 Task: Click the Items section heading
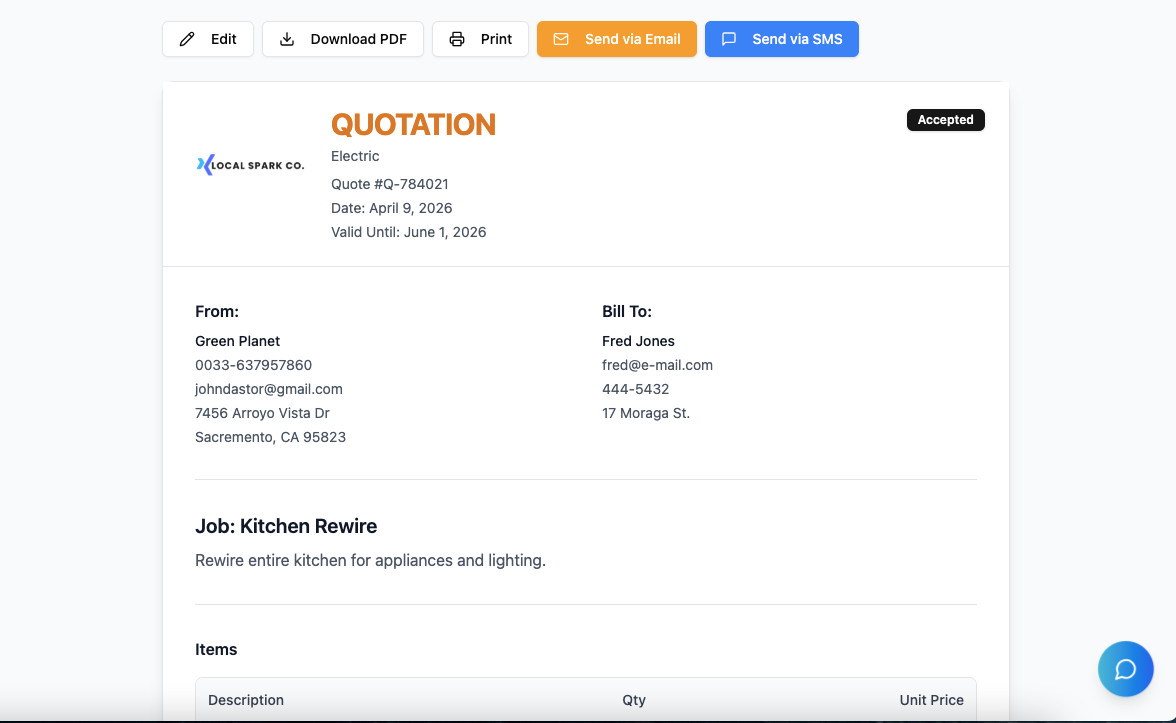pyautogui.click(x=216, y=650)
